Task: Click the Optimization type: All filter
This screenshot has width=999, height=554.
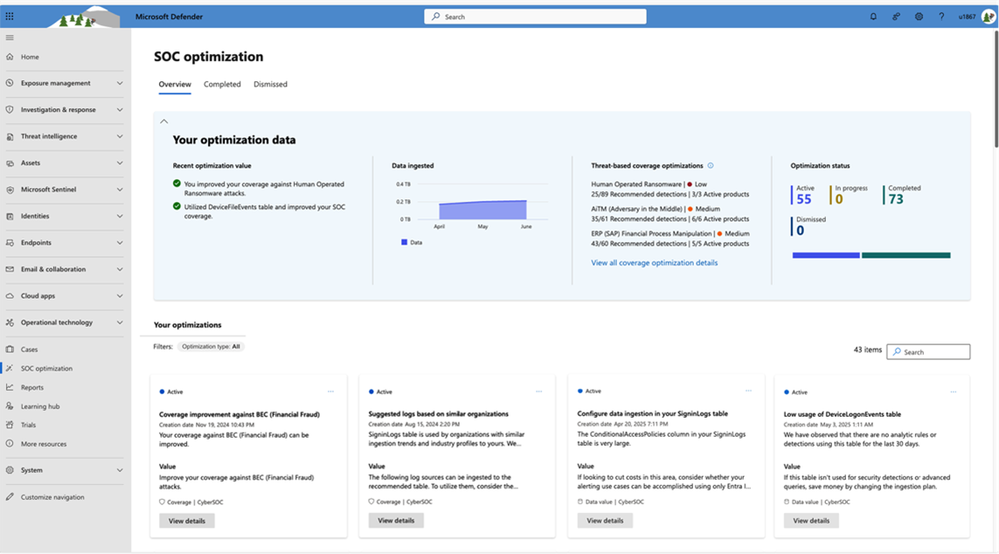Action: point(210,346)
